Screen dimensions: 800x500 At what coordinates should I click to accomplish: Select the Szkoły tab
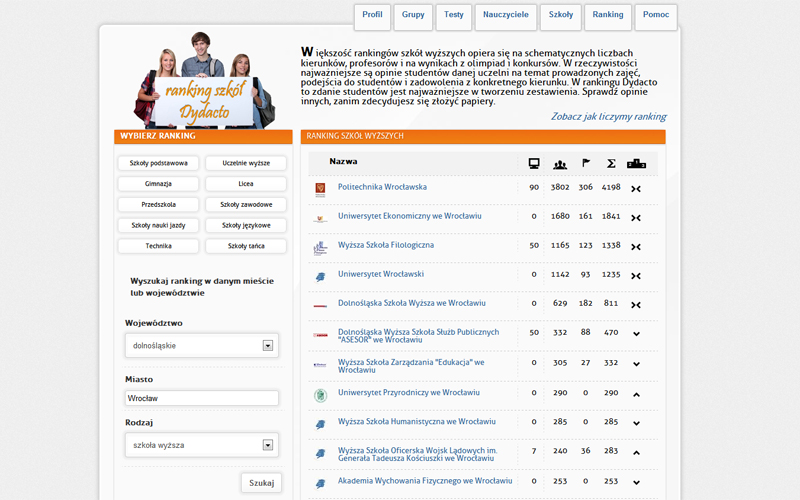[561, 15]
